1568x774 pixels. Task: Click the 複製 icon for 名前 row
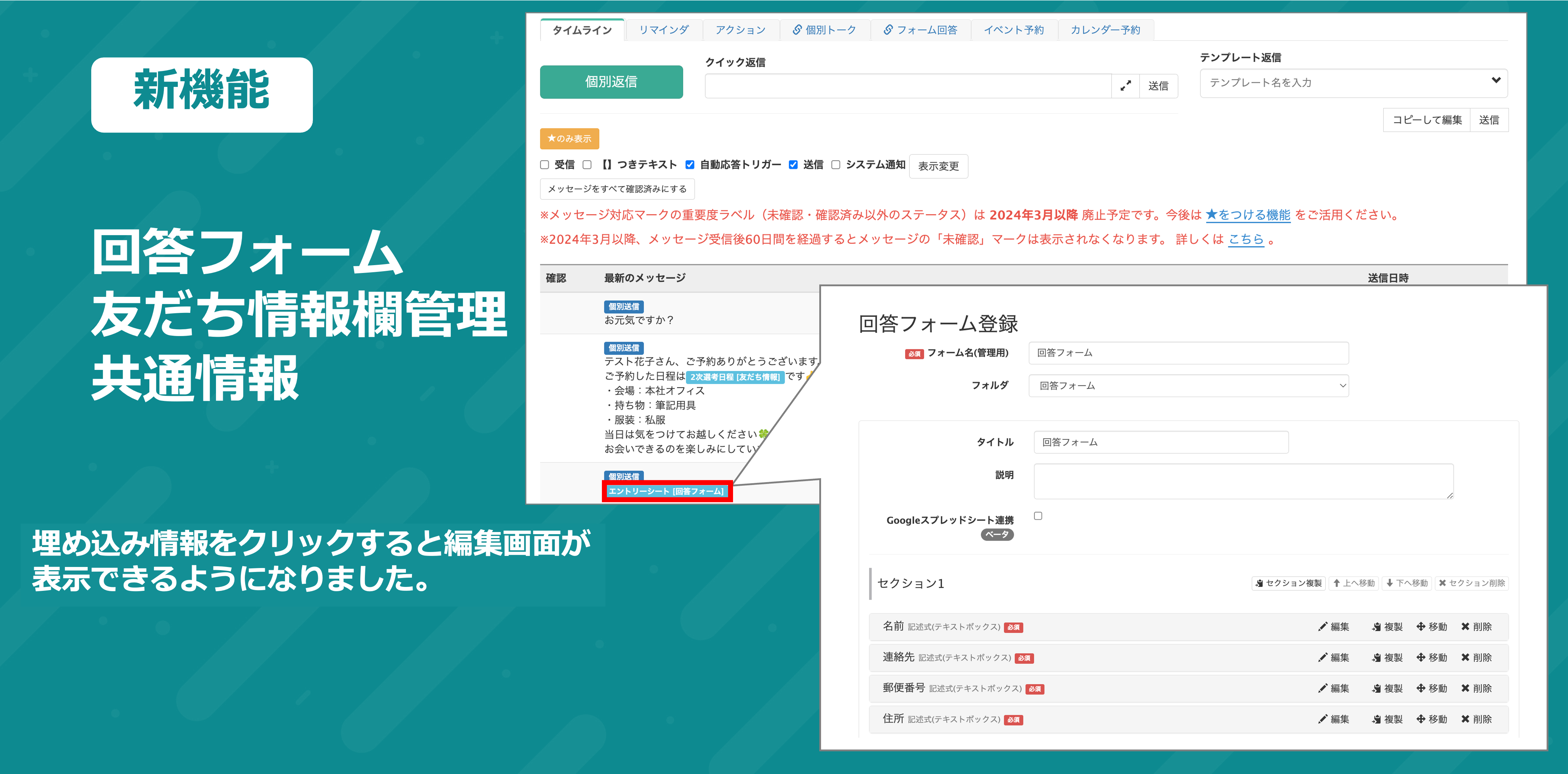tap(1376, 627)
